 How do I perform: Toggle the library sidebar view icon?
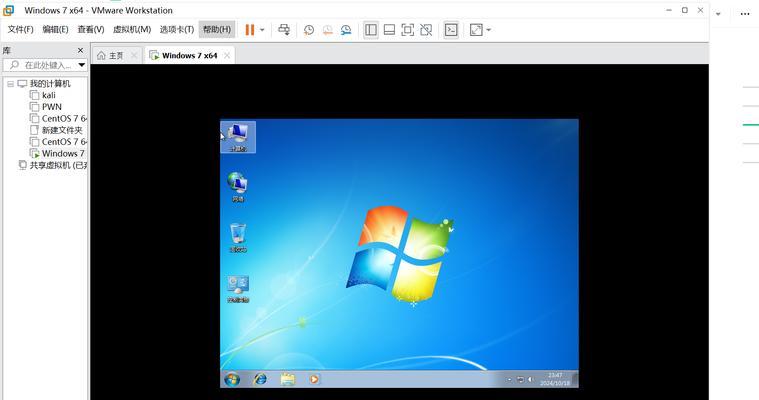tap(371, 30)
